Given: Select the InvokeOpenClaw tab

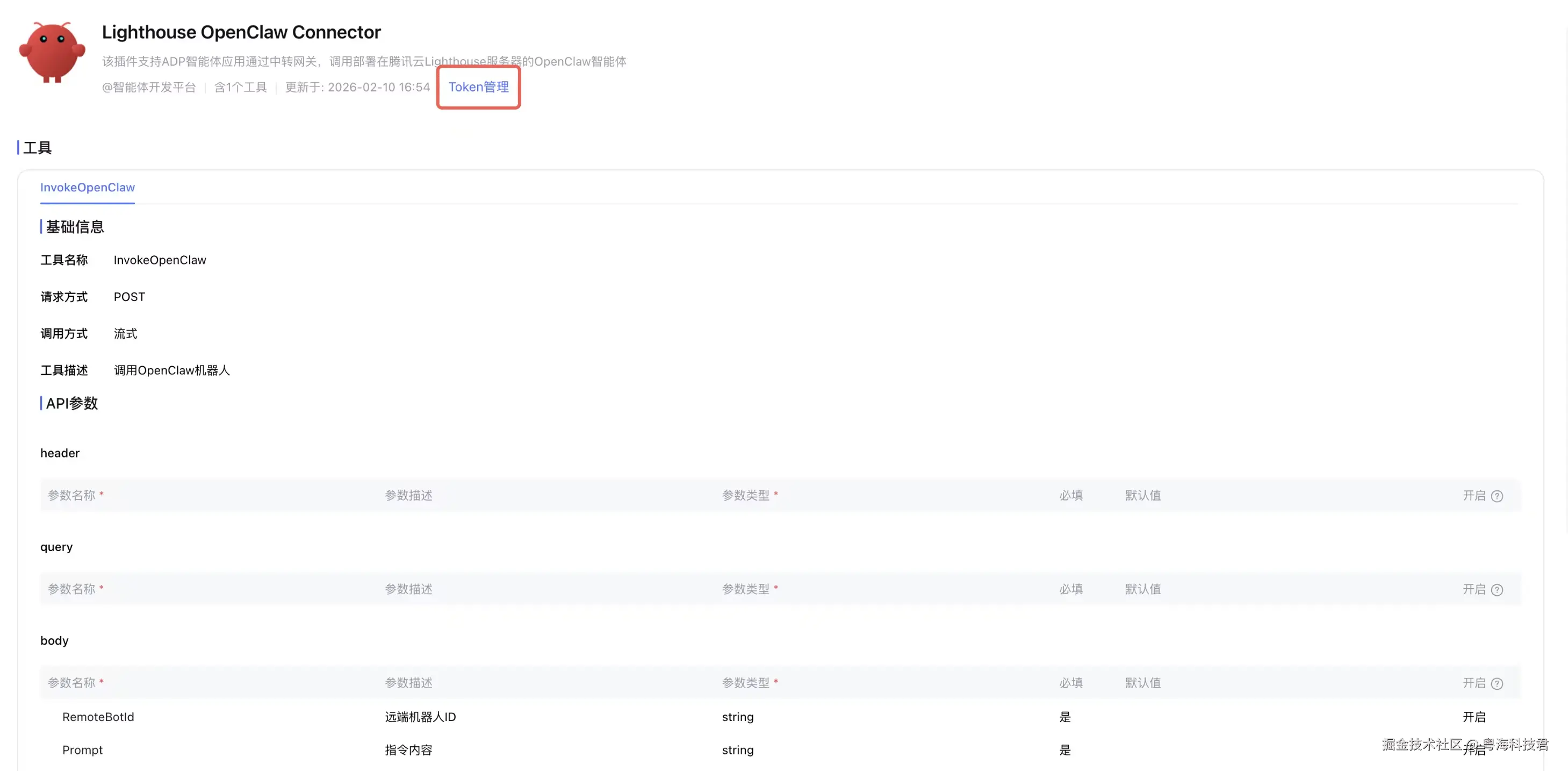Looking at the screenshot, I should coord(88,188).
